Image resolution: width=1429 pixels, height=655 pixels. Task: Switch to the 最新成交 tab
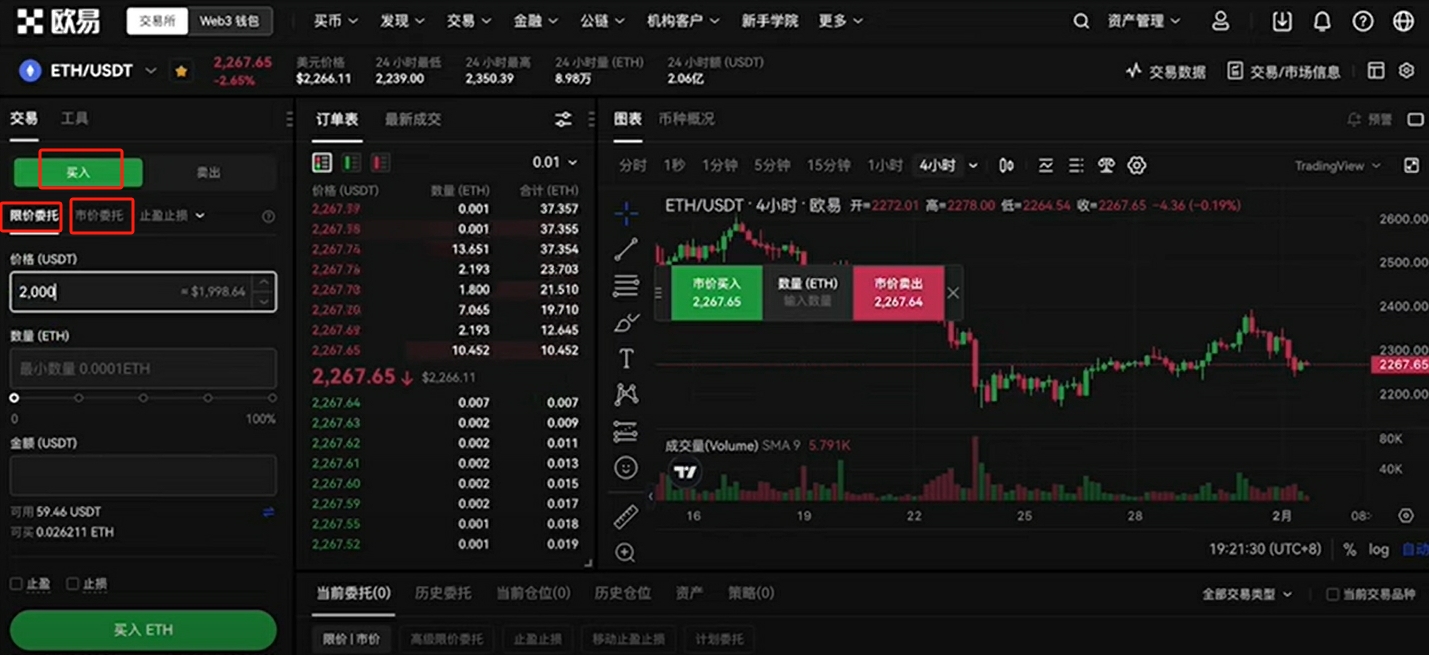pyautogui.click(x=413, y=119)
